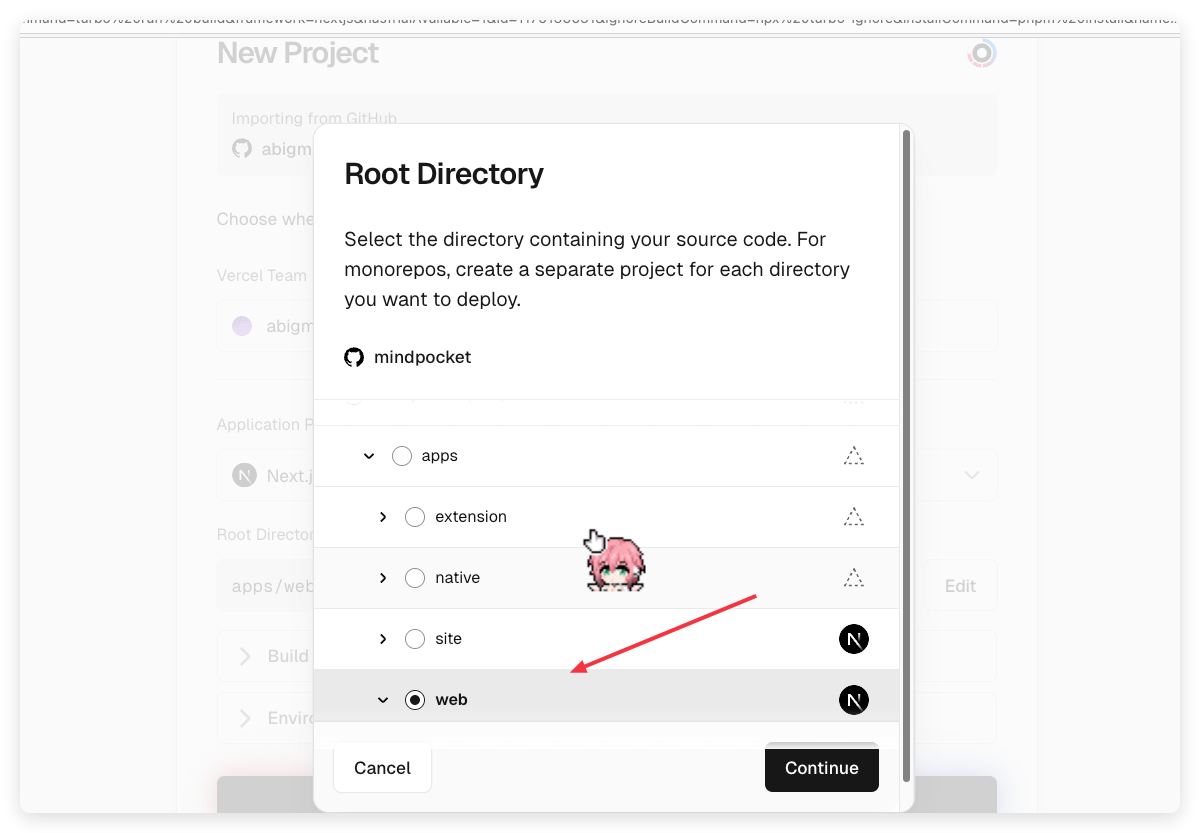
Task: Select the extension directory radio button
Action: pyautogui.click(x=415, y=517)
